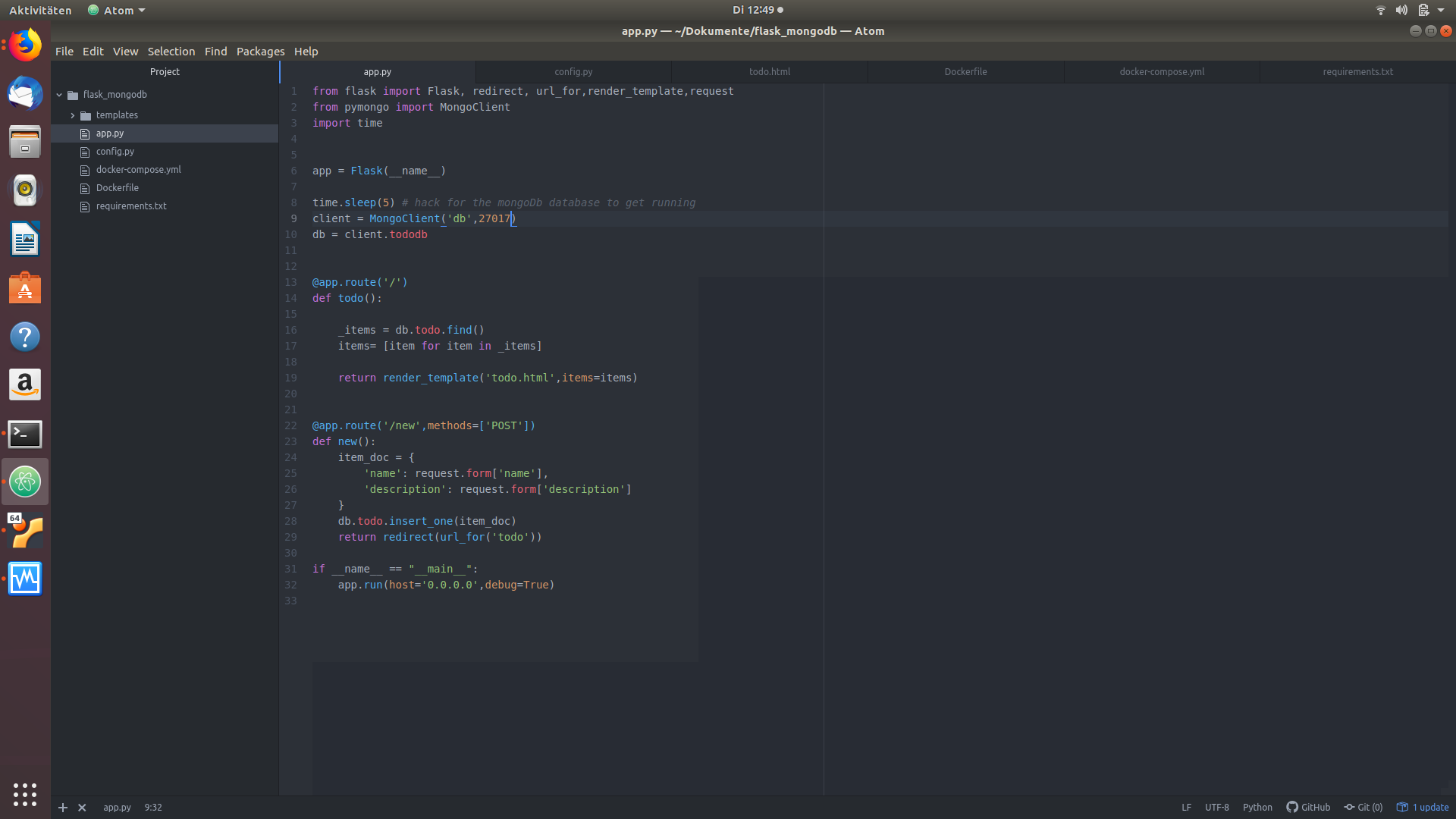Viewport: 1456px width, 819px height.
Task: Click LF line ending selector
Action: (1186, 808)
